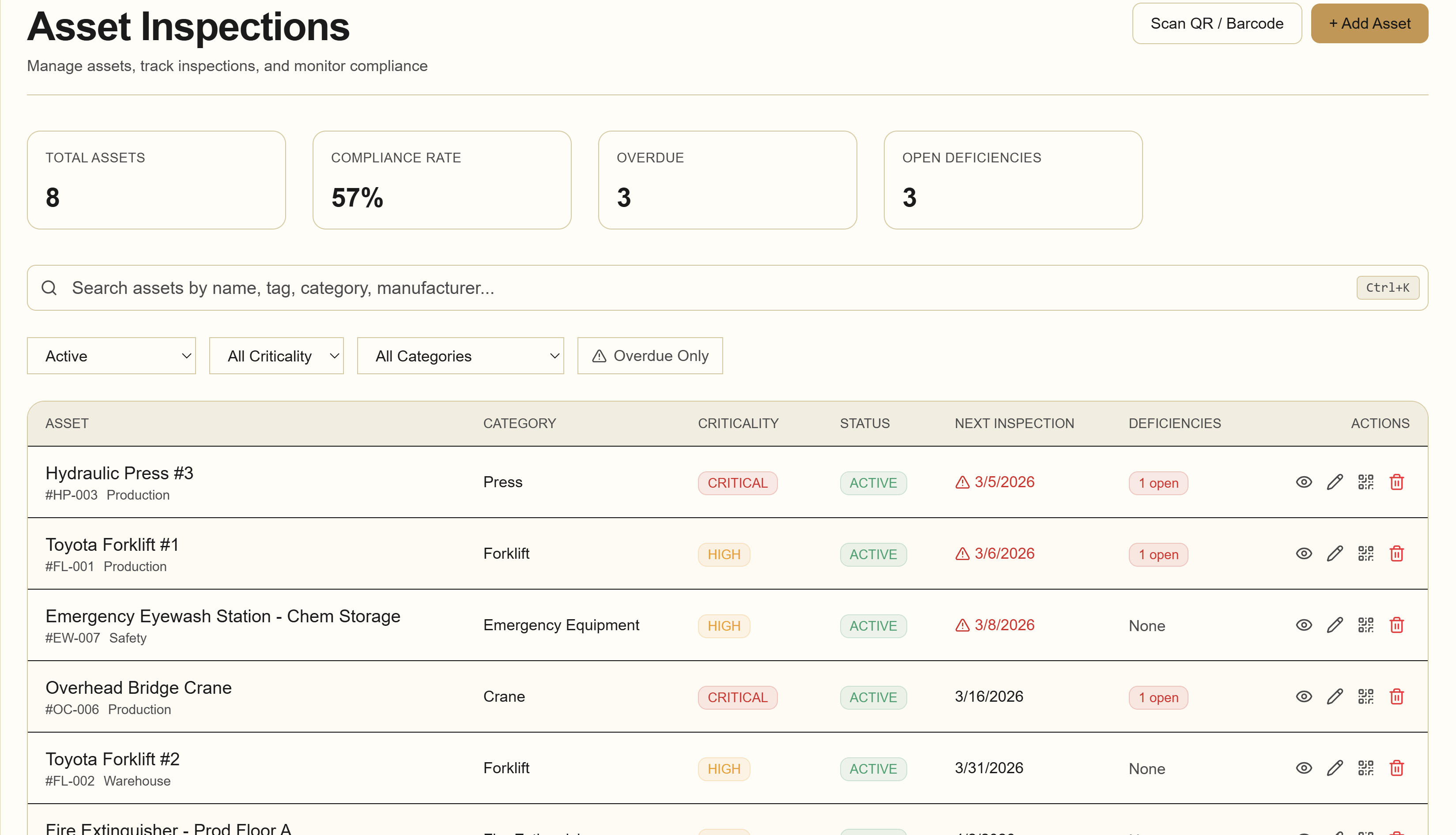Expand the All Criticality dropdown
This screenshot has height=835, width=1456.
coord(276,356)
